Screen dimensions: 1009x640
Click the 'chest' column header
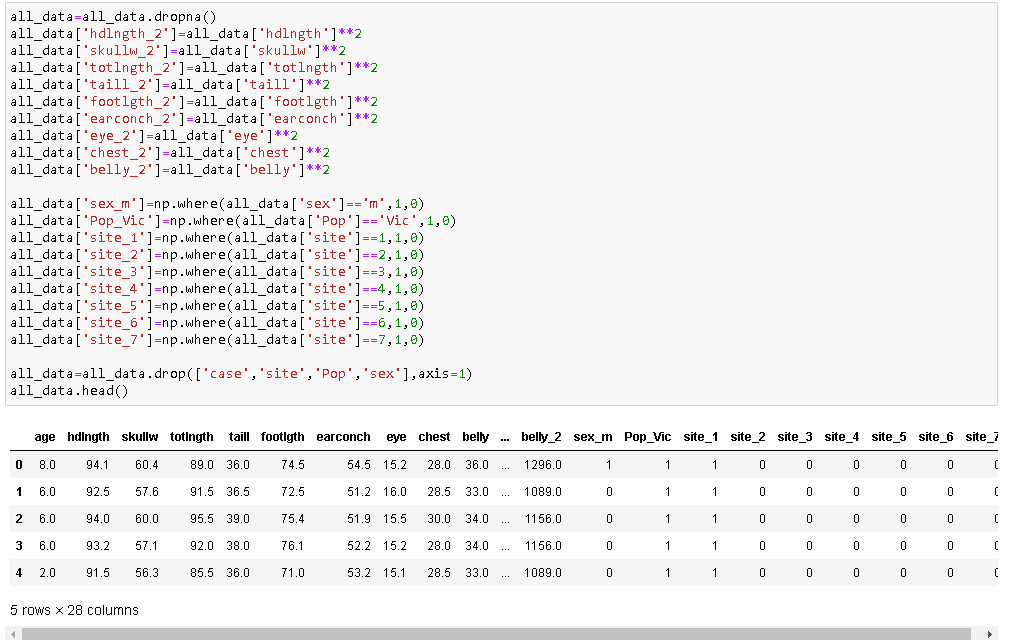click(x=434, y=437)
